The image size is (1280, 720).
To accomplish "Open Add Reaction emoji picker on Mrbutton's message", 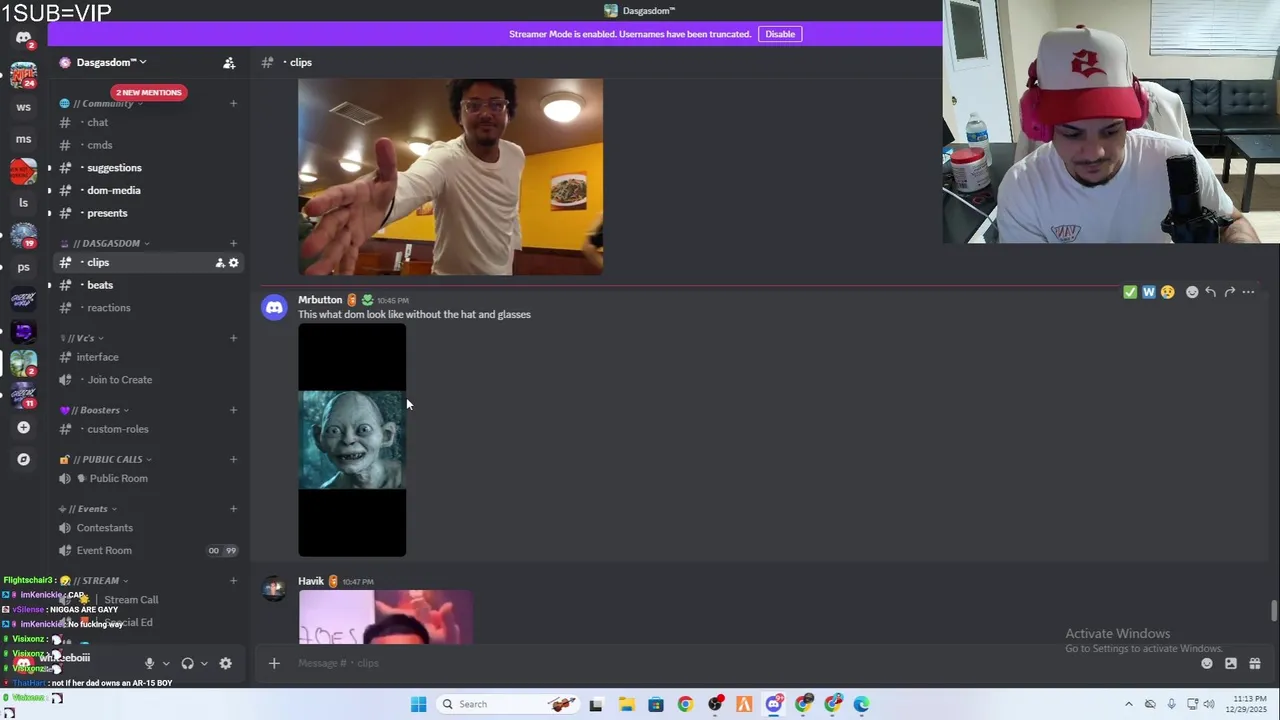I will point(1192,292).
